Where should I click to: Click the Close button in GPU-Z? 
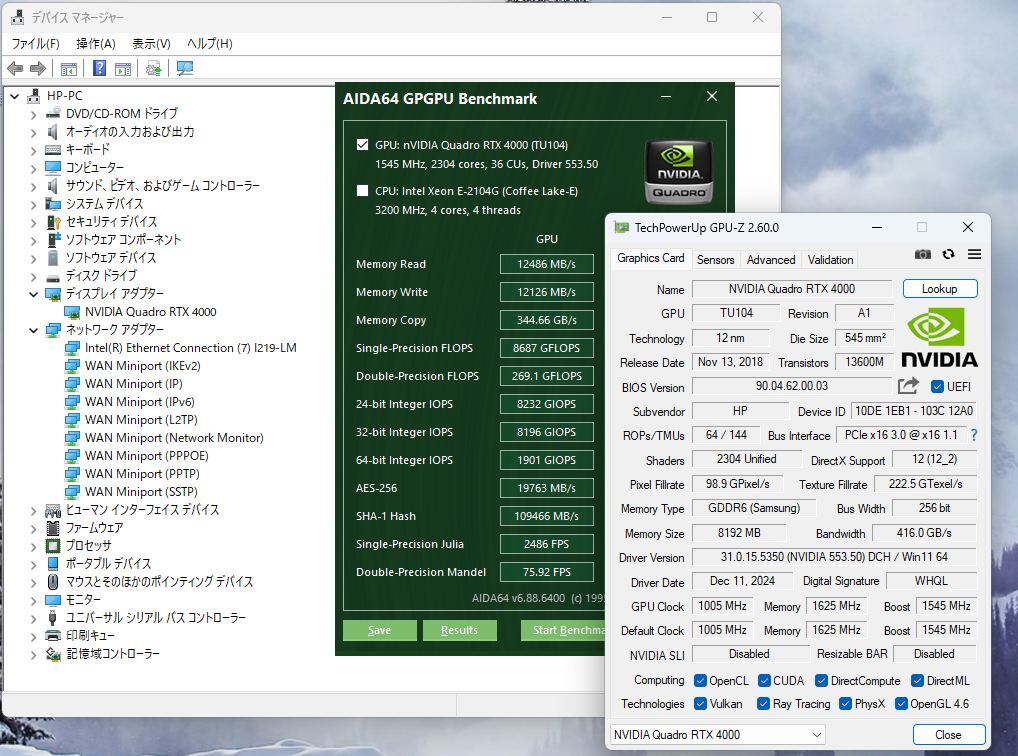click(949, 735)
